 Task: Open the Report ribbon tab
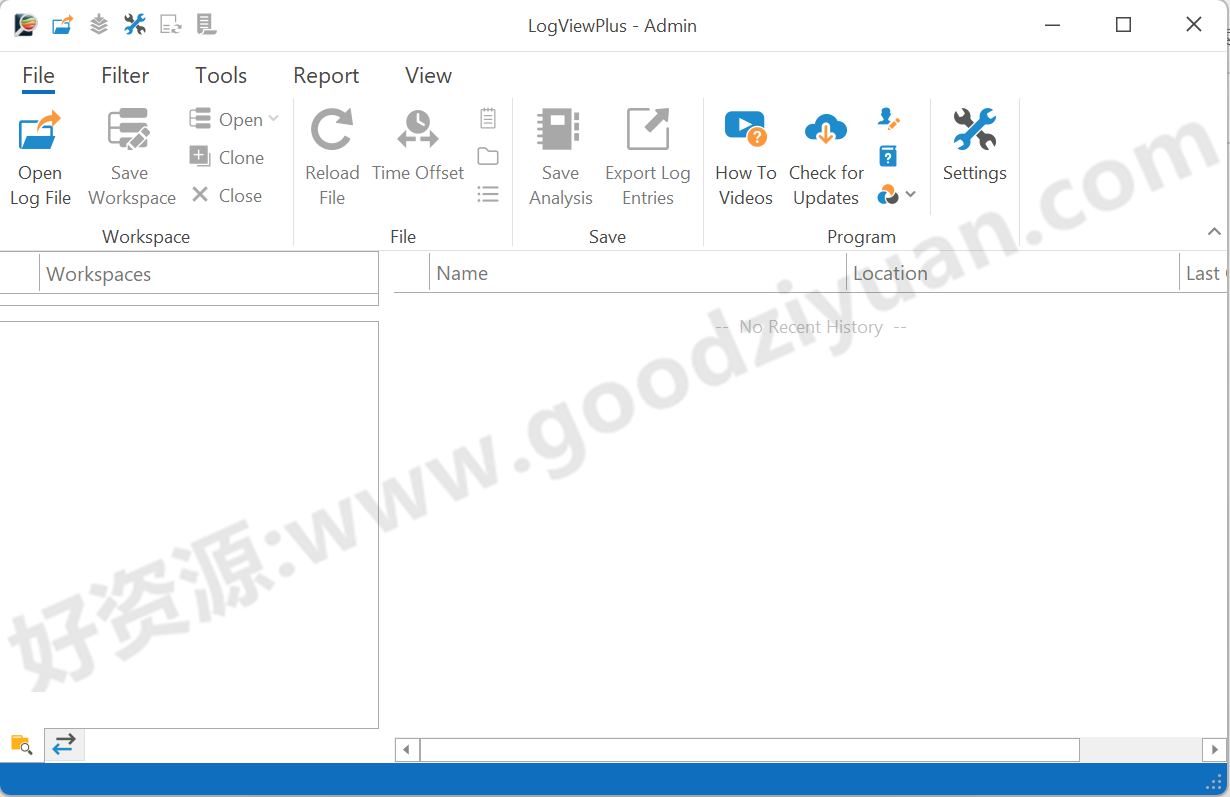(x=326, y=76)
